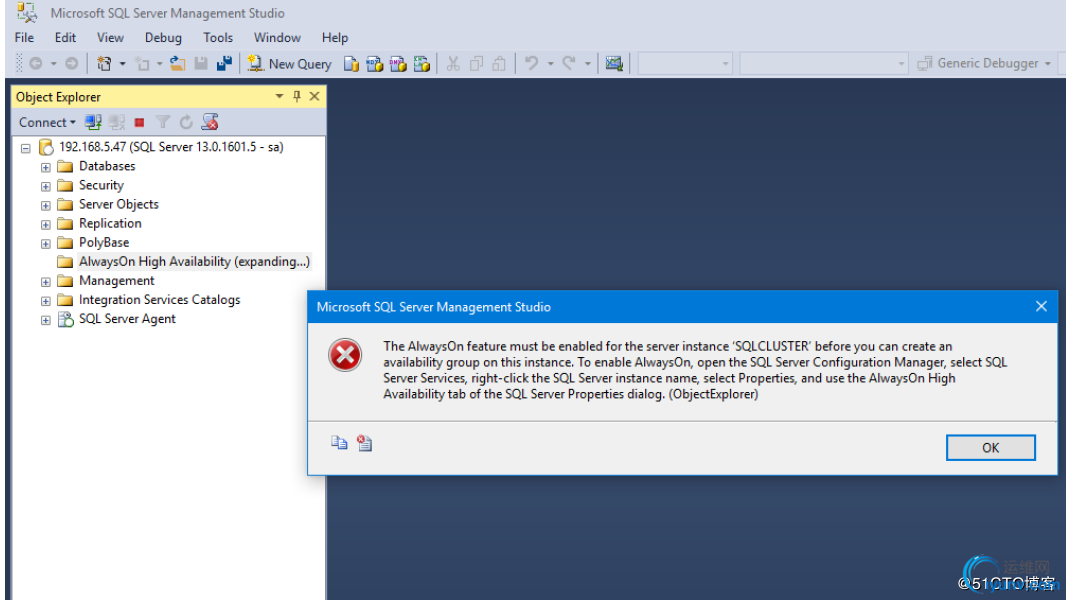Click the Save toolbar icon
1066x601 pixels.
[201, 64]
